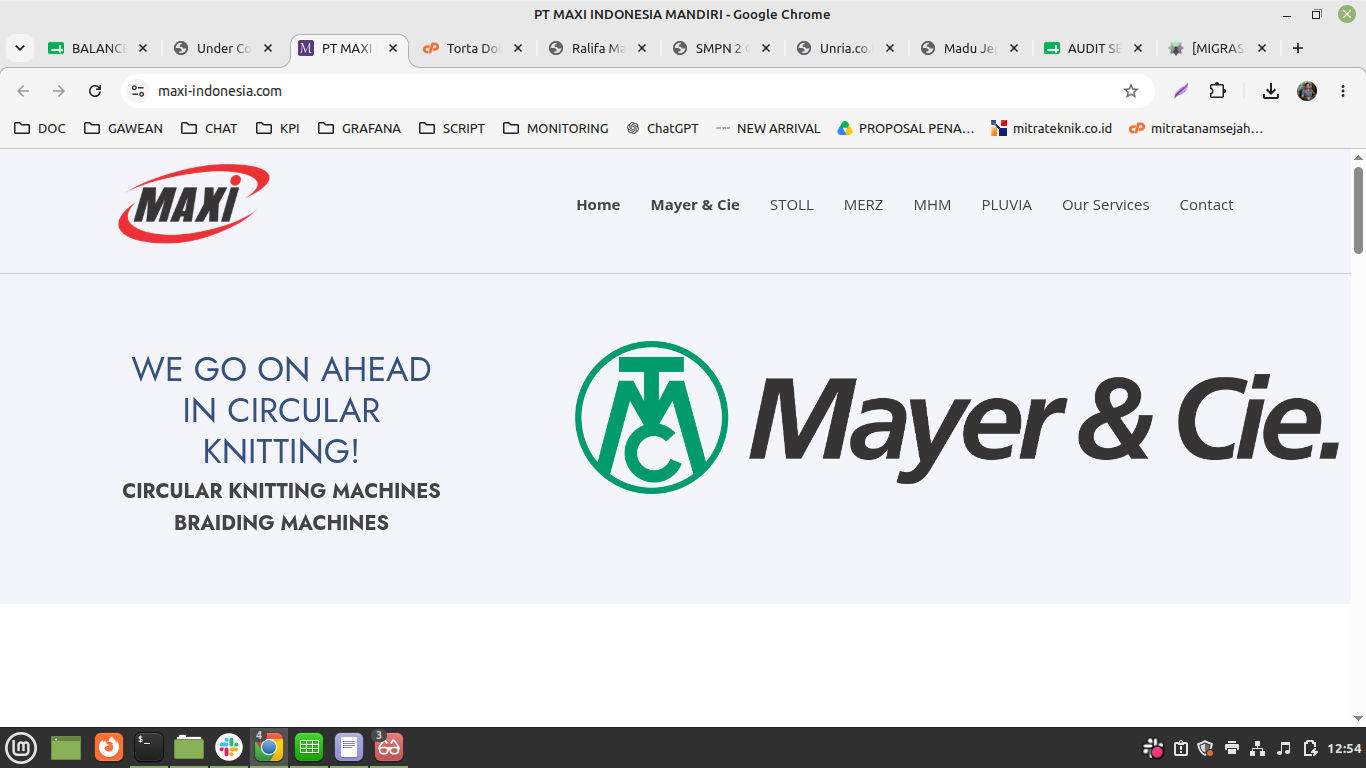Open the STOLL nav item
1366x768 pixels.
pos(792,205)
